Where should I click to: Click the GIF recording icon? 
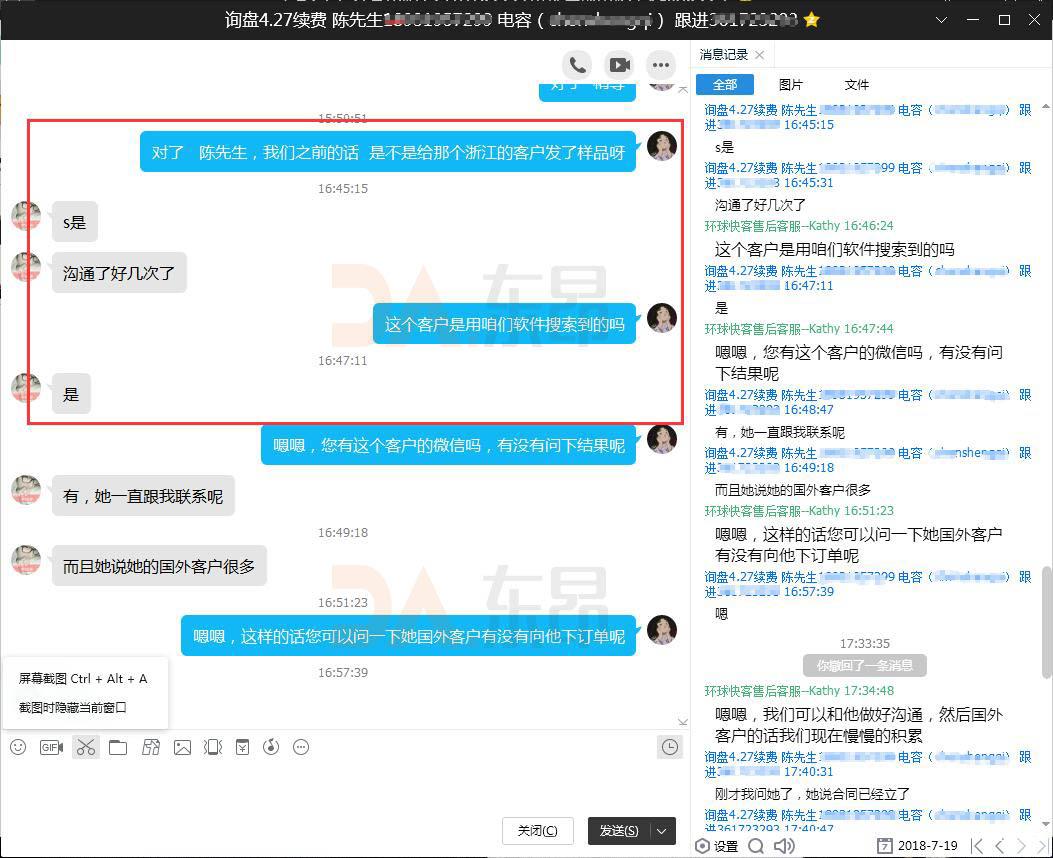[51, 747]
